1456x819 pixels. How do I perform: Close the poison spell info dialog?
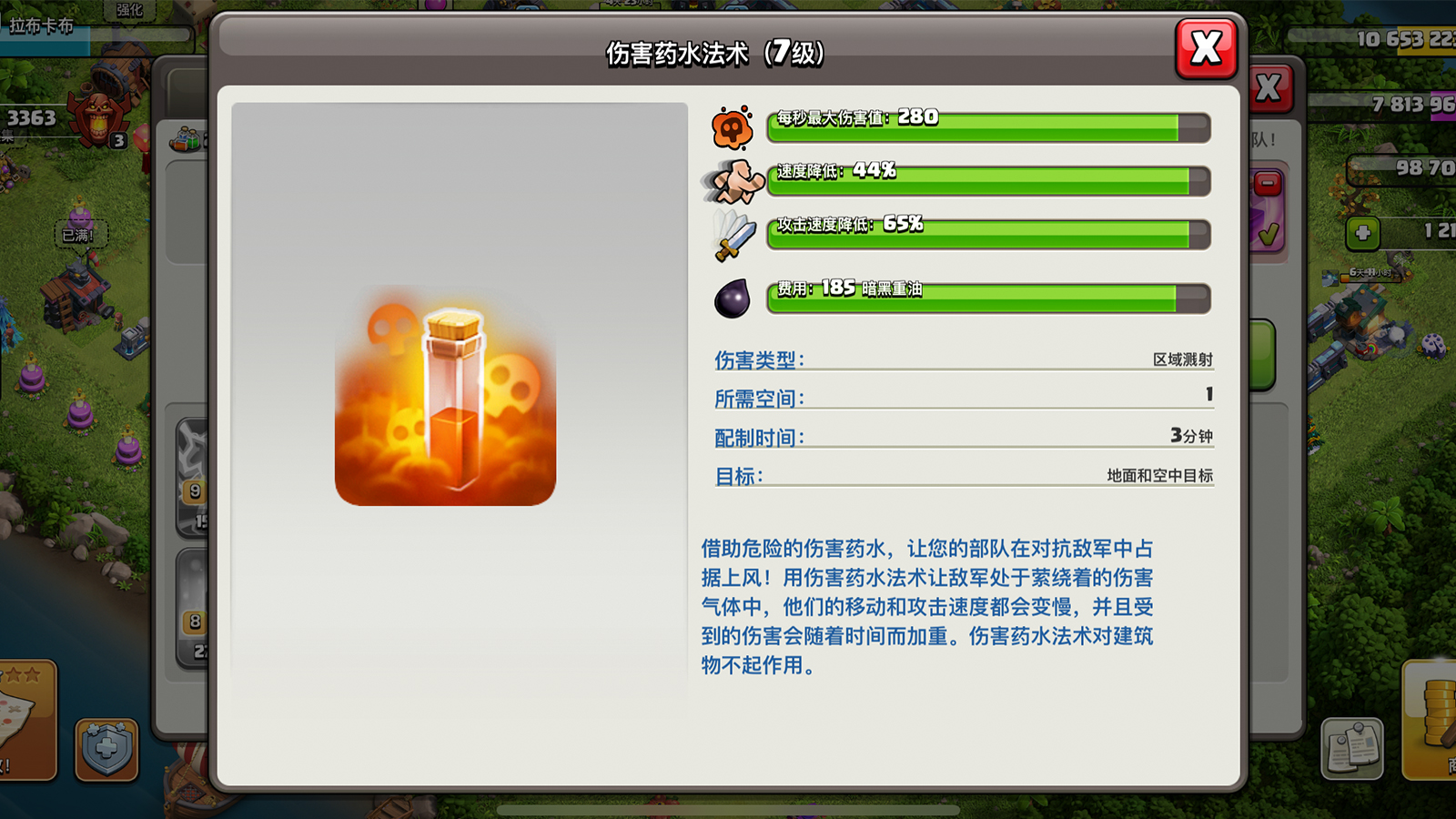click(x=1206, y=48)
